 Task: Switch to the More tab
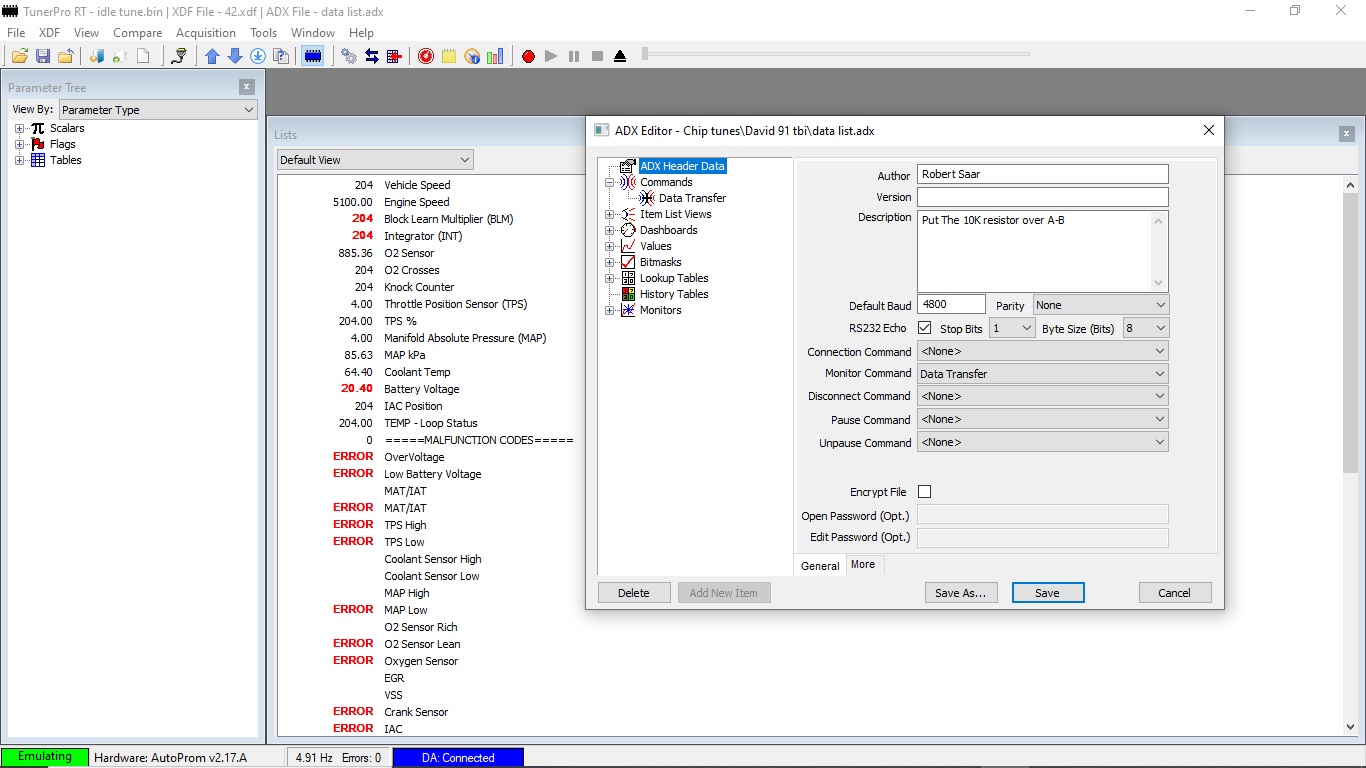862,565
